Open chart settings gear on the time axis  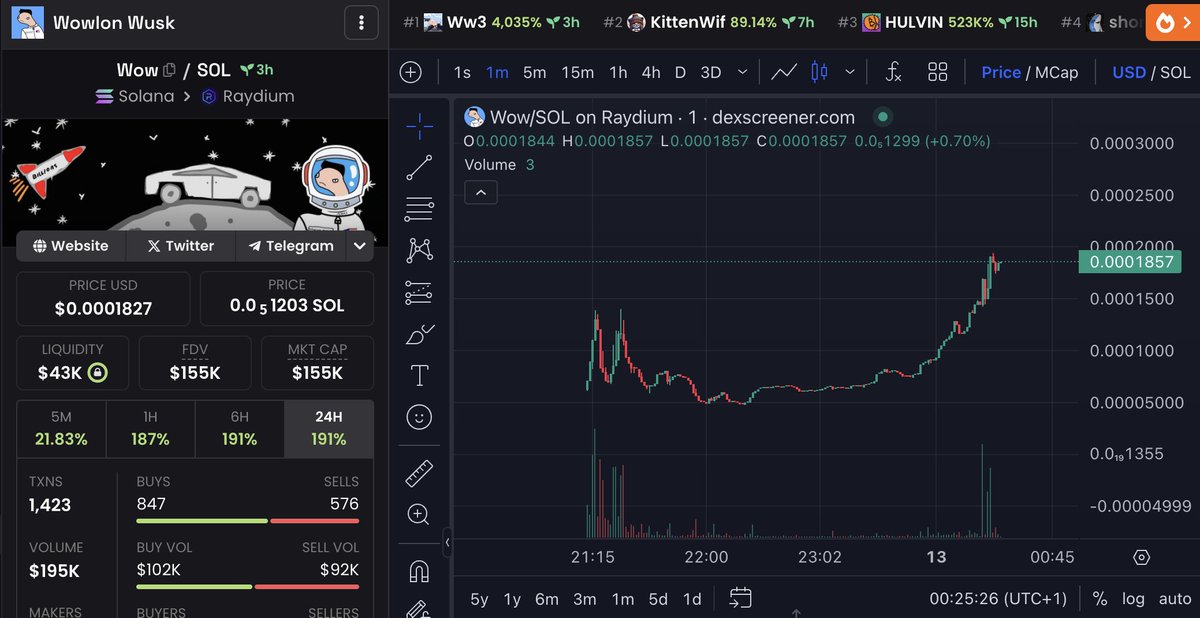[x=1143, y=557]
